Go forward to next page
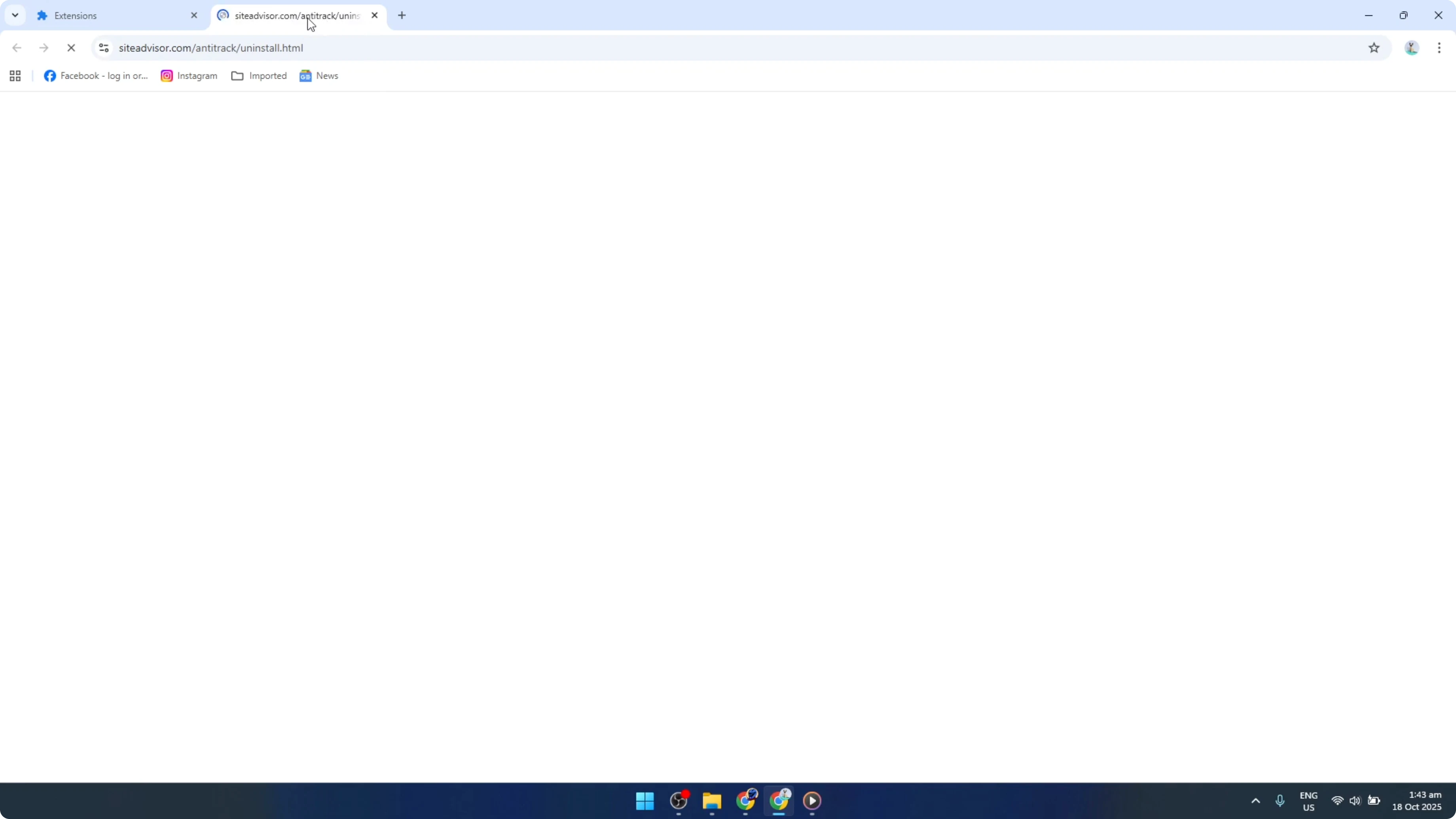The width and height of the screenshot is (1456, 819). pyautogui.click(x=44, y=48)
